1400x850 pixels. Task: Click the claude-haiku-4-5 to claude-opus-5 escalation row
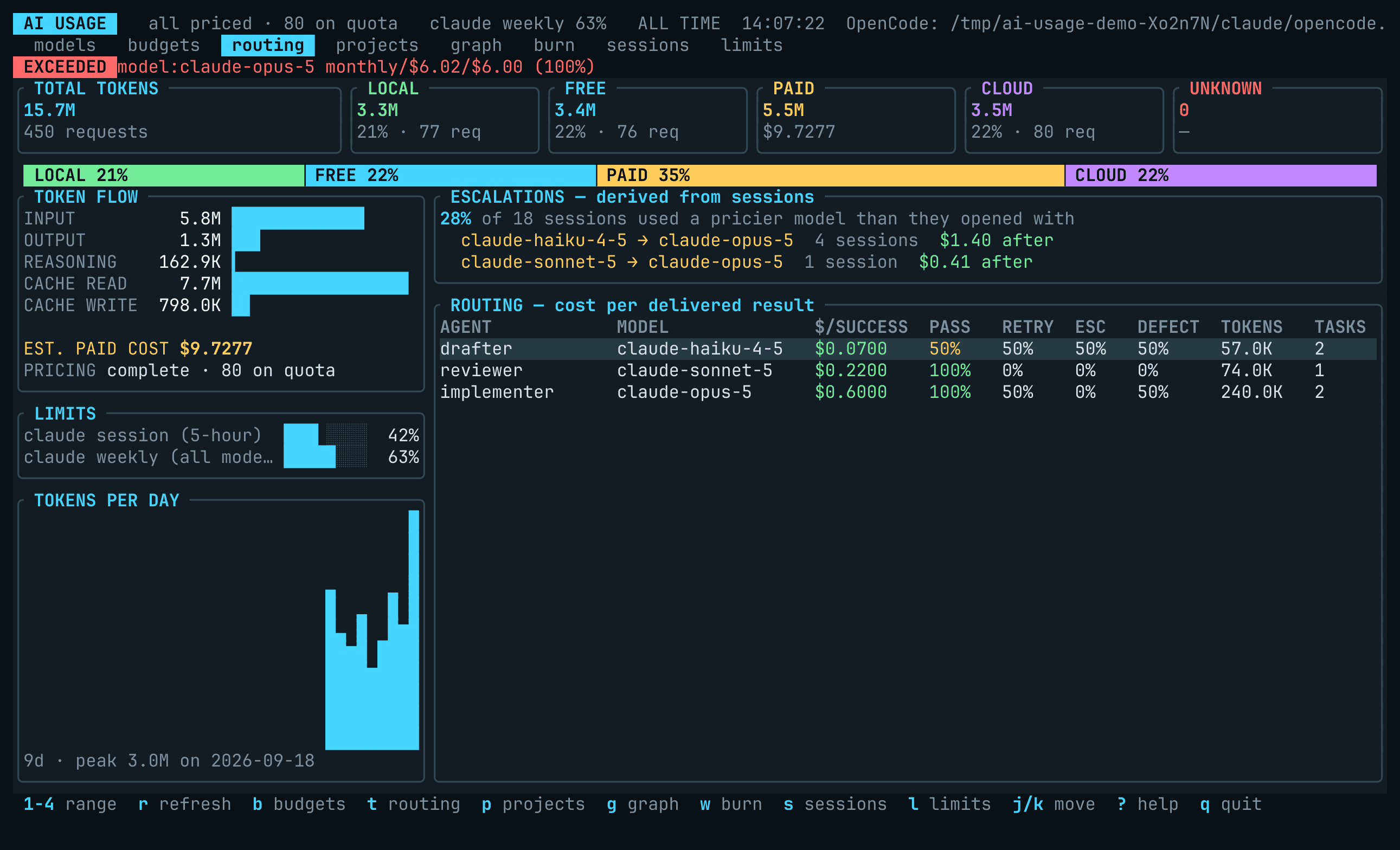point(757,240)
